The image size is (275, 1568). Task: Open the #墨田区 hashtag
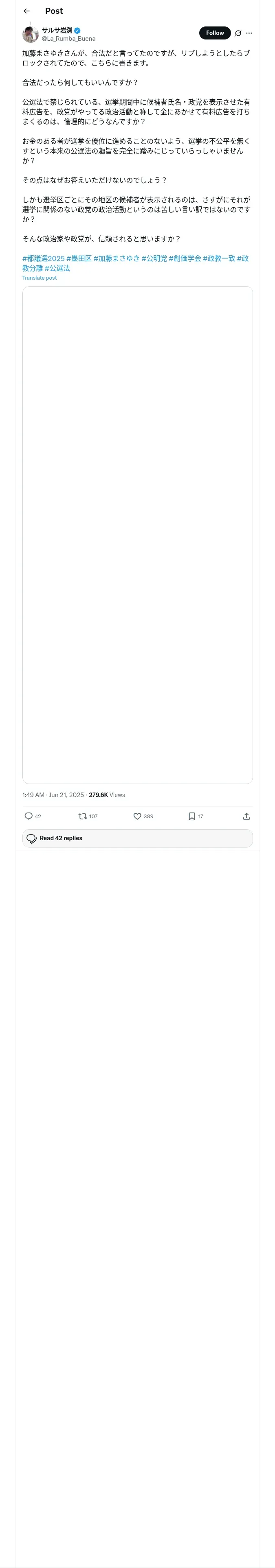[x=79, y=258]
